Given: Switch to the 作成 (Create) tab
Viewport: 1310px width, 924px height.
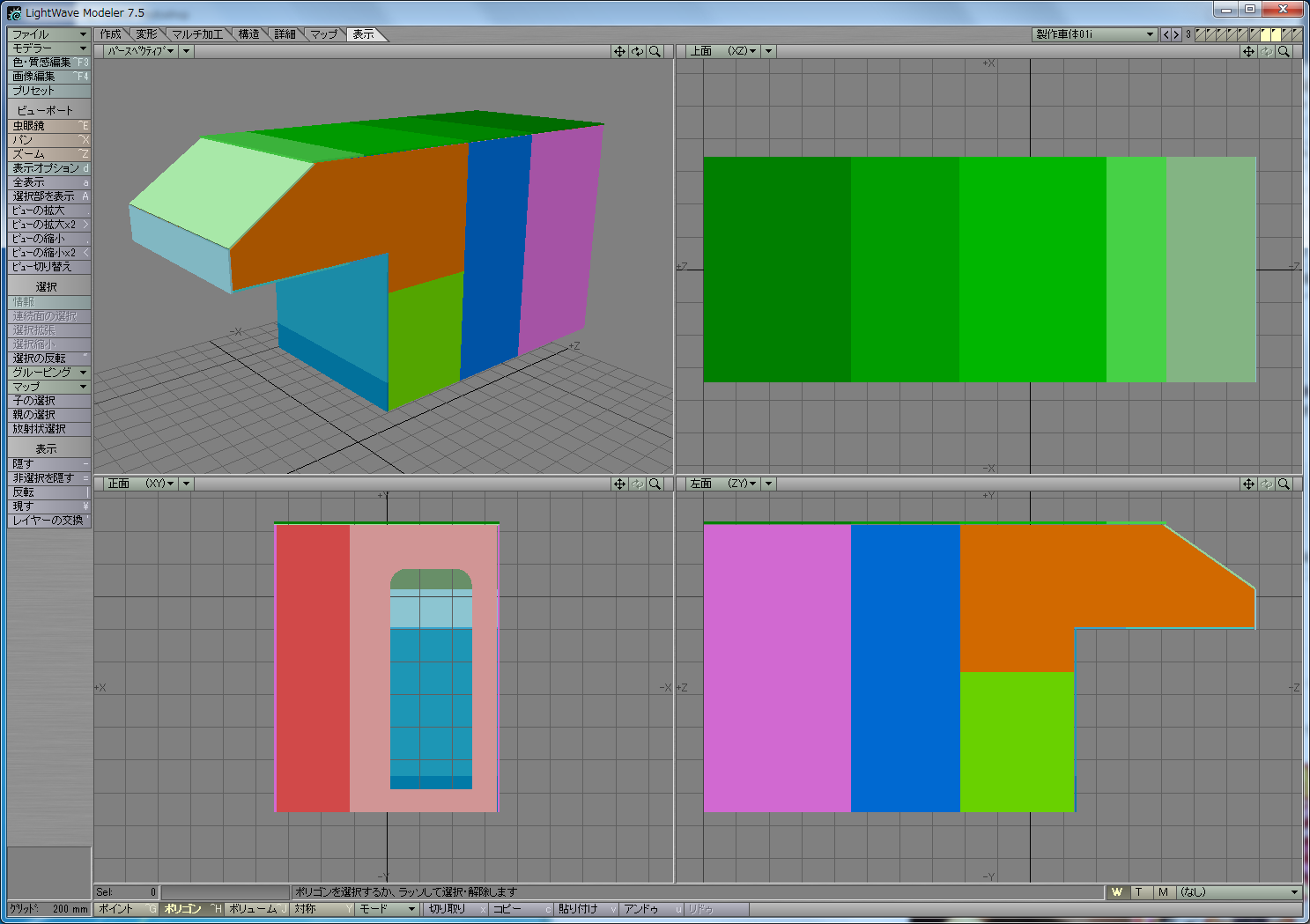Looking at the screenshot, I should (x=111, y=34).
